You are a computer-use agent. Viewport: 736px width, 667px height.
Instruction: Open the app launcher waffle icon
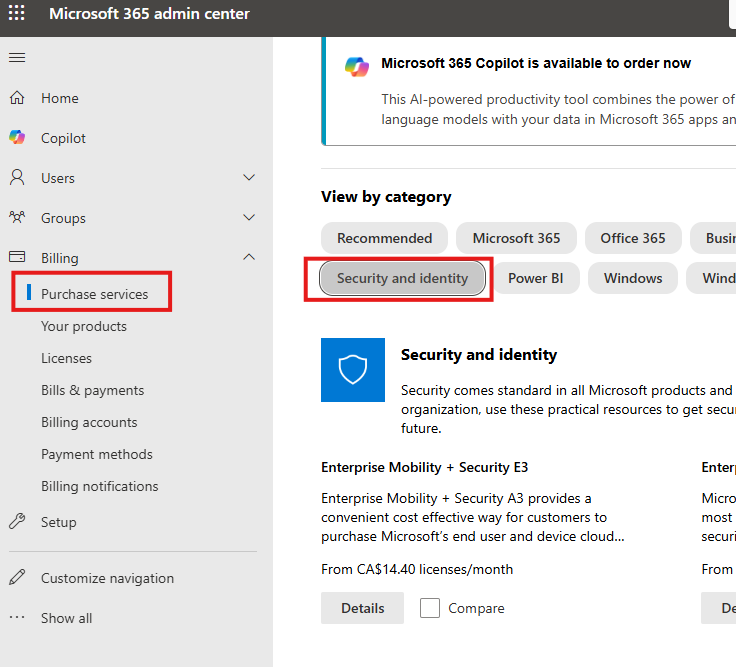point(17,13)
